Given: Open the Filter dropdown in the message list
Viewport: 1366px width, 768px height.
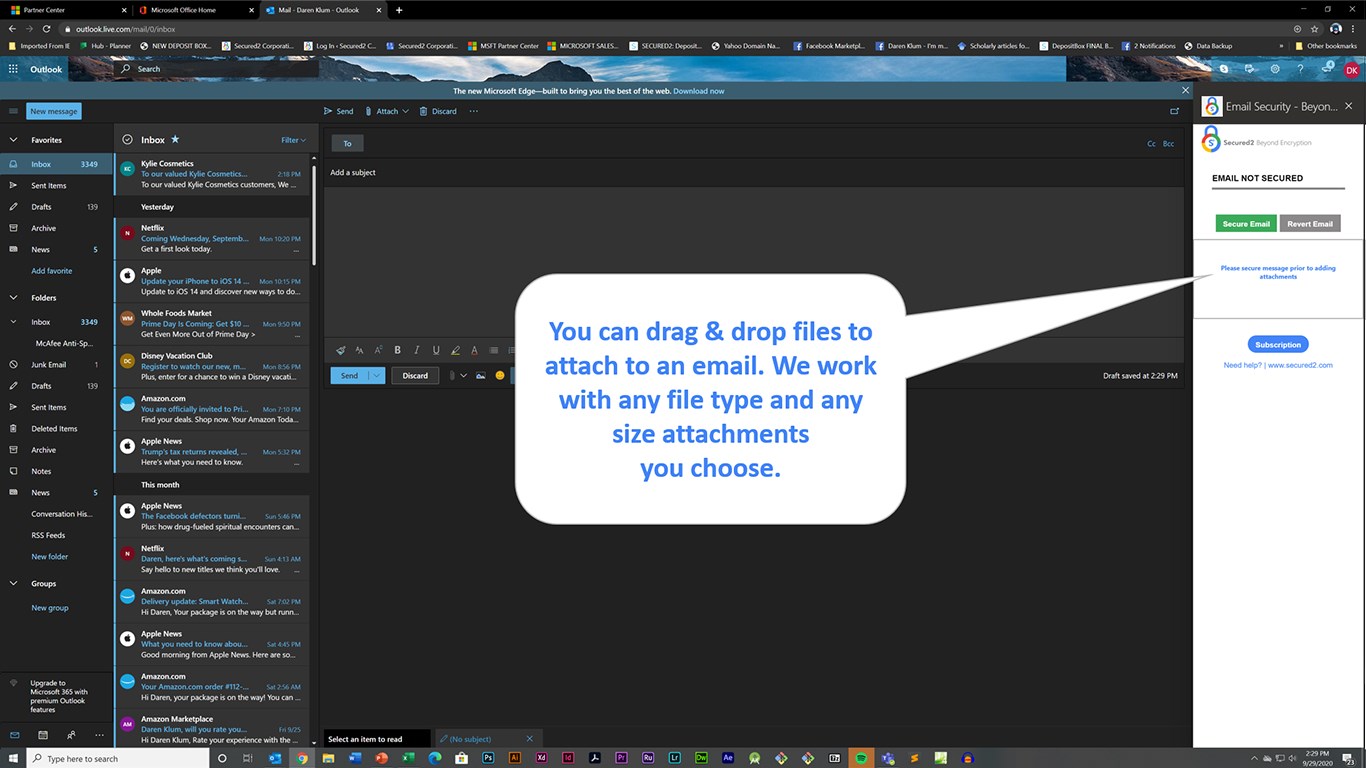Looking at the screenshot, I should pos(293,140).
